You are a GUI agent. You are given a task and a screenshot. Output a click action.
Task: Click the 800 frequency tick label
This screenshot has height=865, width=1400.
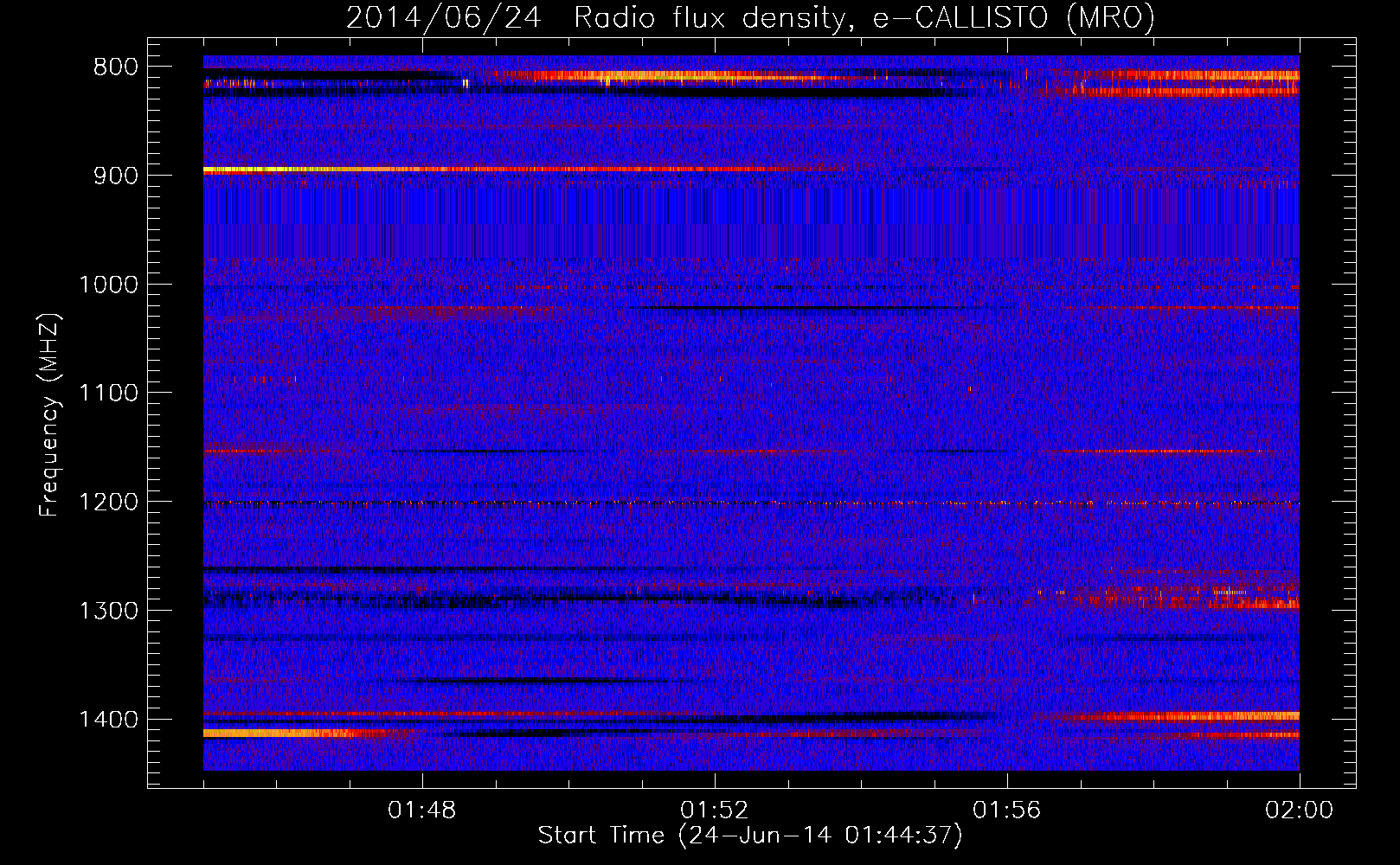tap(116, 67)
